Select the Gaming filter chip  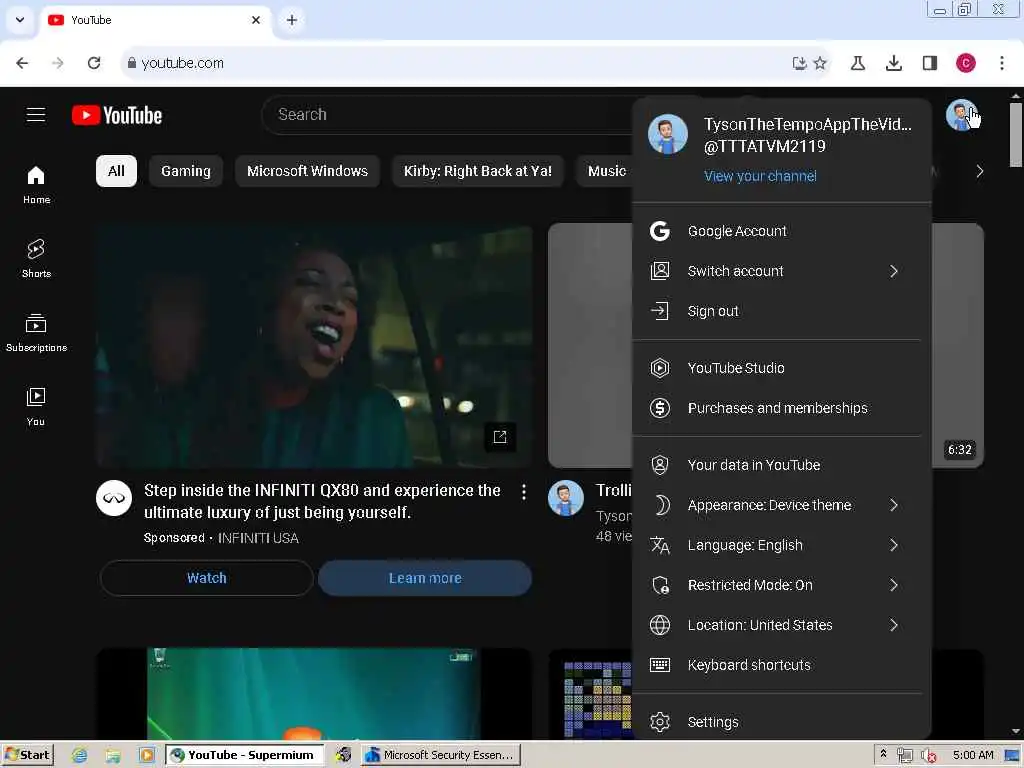[186, 171]
